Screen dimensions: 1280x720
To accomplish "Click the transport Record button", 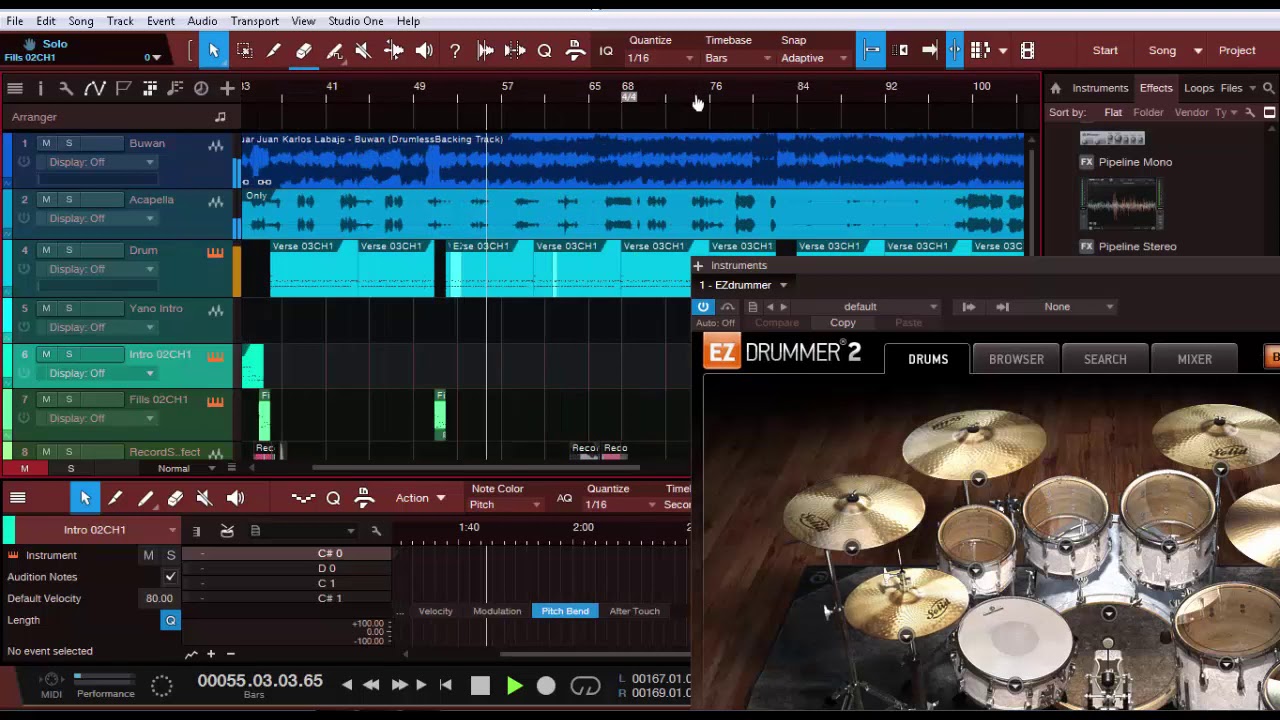I will pyautogui.click(x=546, y=687).
